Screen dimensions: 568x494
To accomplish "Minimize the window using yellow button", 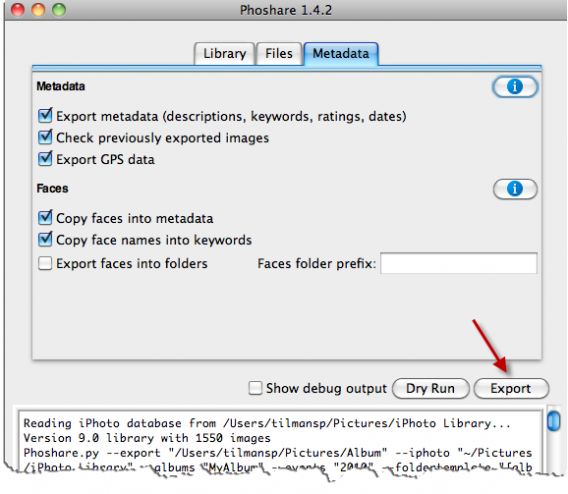I will click(x=38, y=9).
